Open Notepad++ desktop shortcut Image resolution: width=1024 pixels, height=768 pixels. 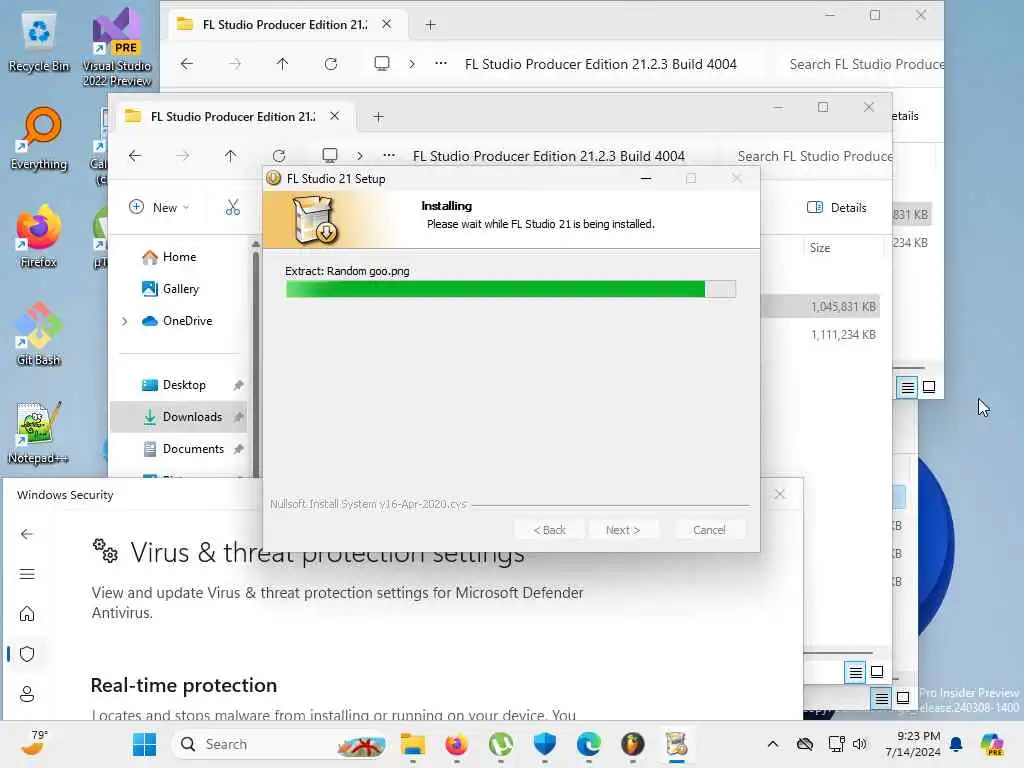pyautogui.click(x=39, y=432)
